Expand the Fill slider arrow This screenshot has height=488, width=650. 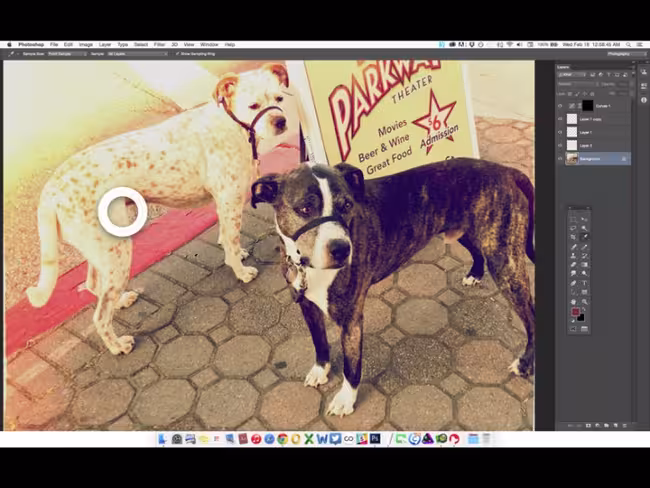(x=632, y=93)
